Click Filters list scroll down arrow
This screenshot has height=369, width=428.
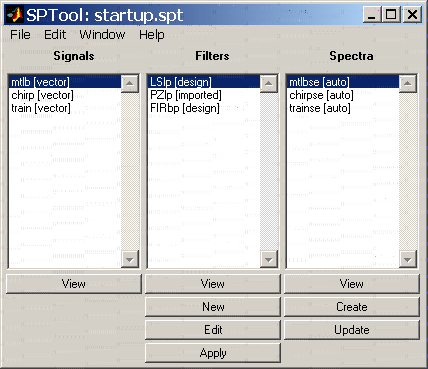pos(269,259)
